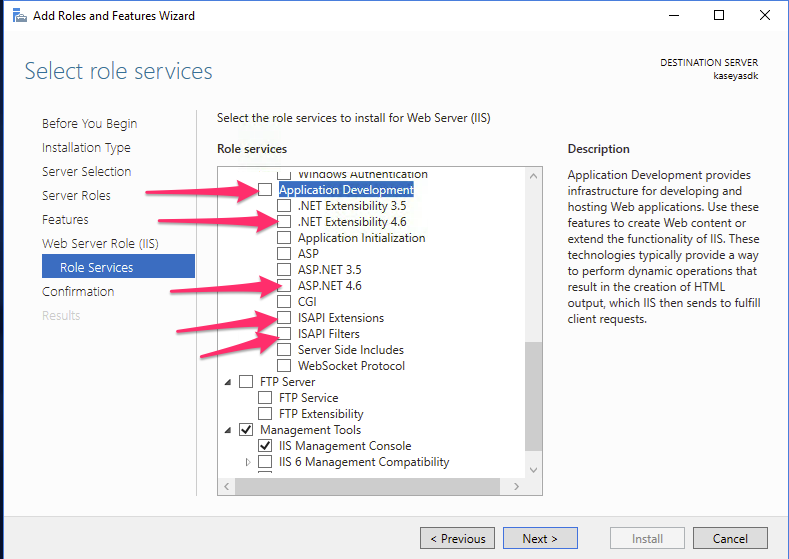Collapse the Management Tools node

[227, 430]
